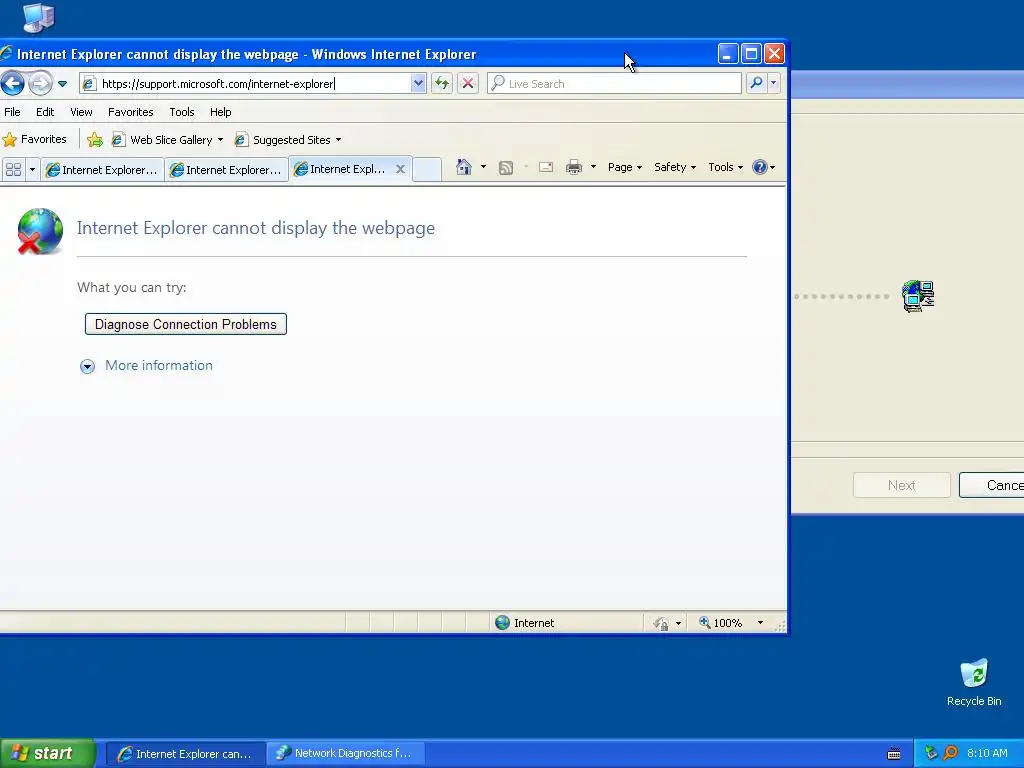
Task: Go back with the Back arrow button
Action: (x=12, y=84)
